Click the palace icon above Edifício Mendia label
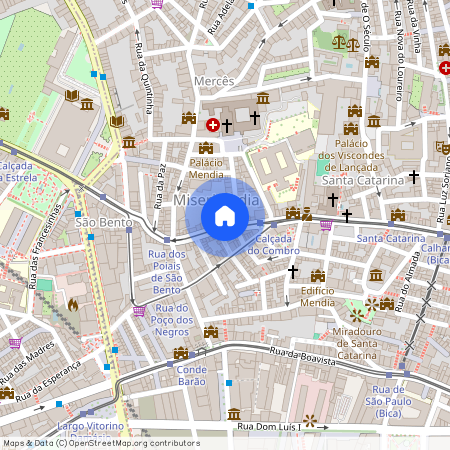This screenshot has width=450, height=450. [x=318, y=276]
